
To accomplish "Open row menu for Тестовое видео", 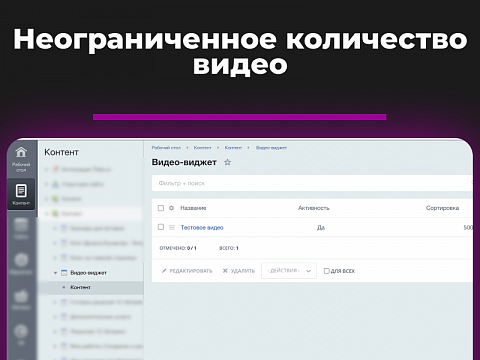I will (172, 227).
